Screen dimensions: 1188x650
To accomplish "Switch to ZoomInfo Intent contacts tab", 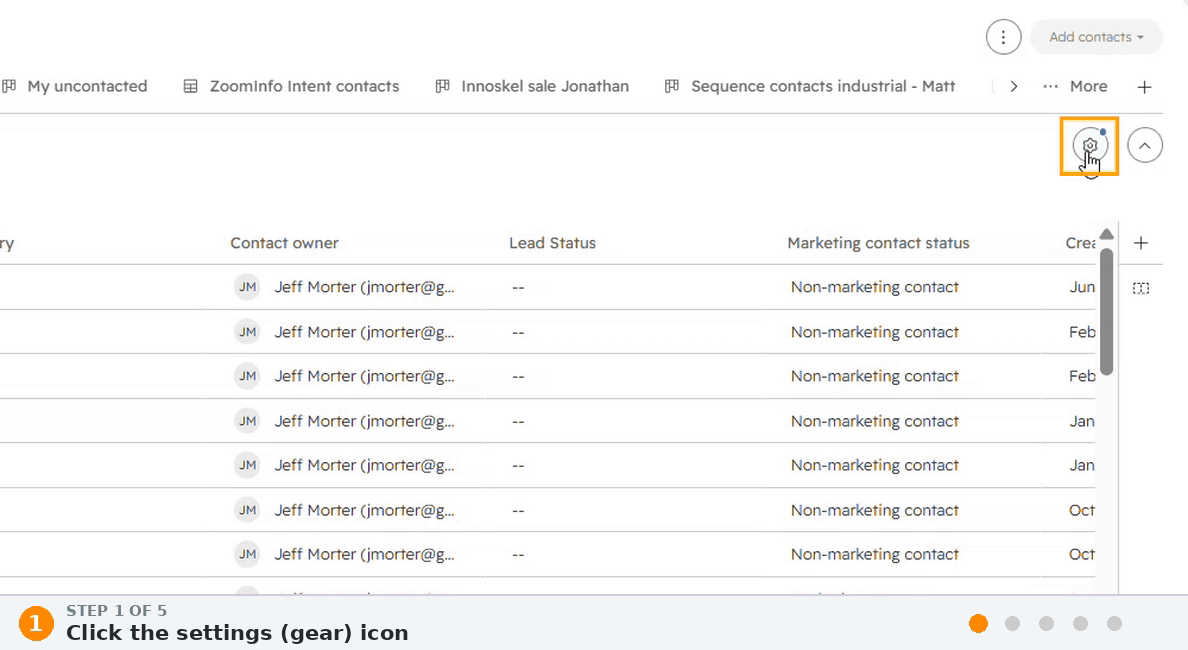I will pyautogui.click(x=304, y=86).
